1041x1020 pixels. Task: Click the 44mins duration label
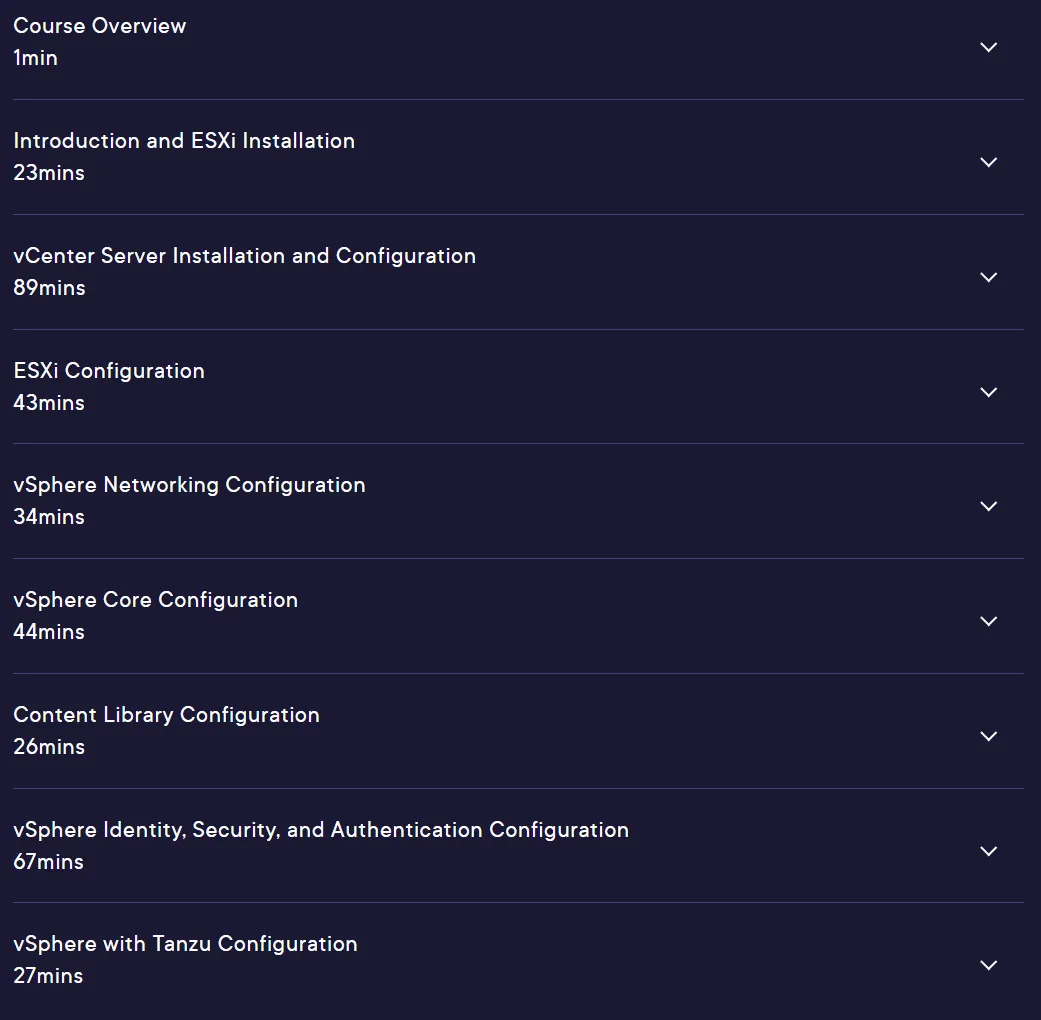[49, 632]
